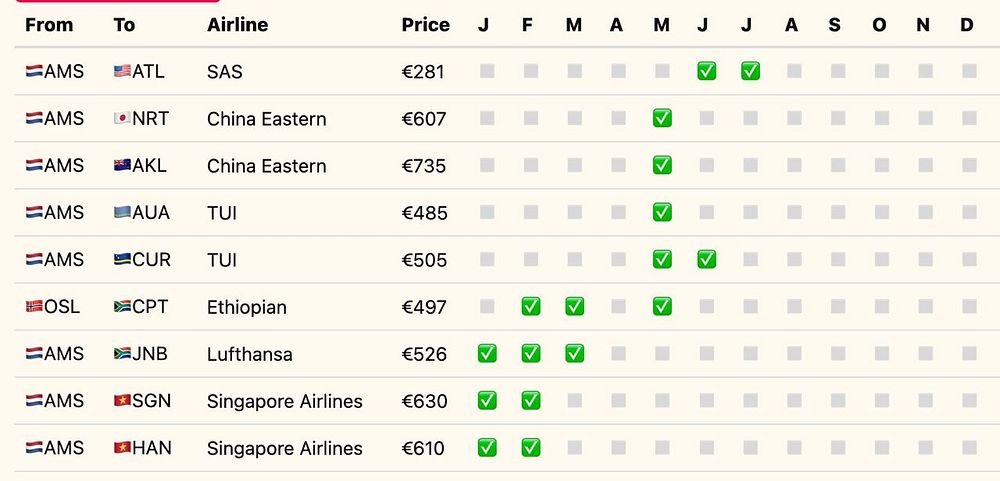
Task: Uncheck the June checkbox in SAS ATL row
Action: point(706,71)
